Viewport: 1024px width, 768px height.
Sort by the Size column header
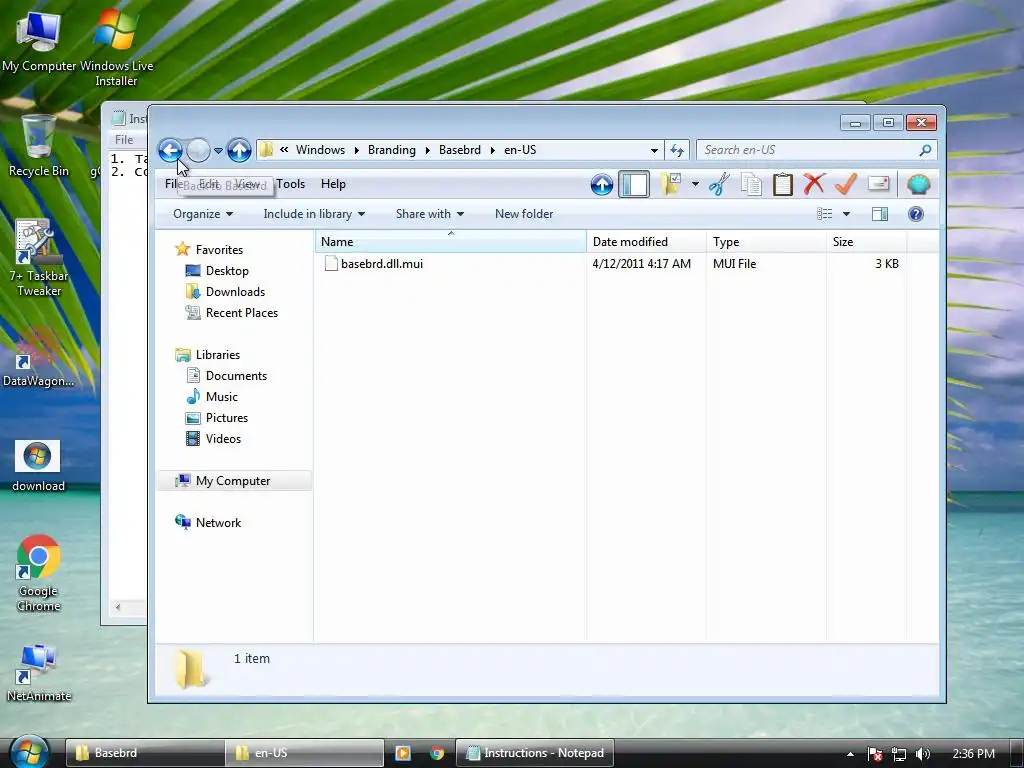(867, 242)
